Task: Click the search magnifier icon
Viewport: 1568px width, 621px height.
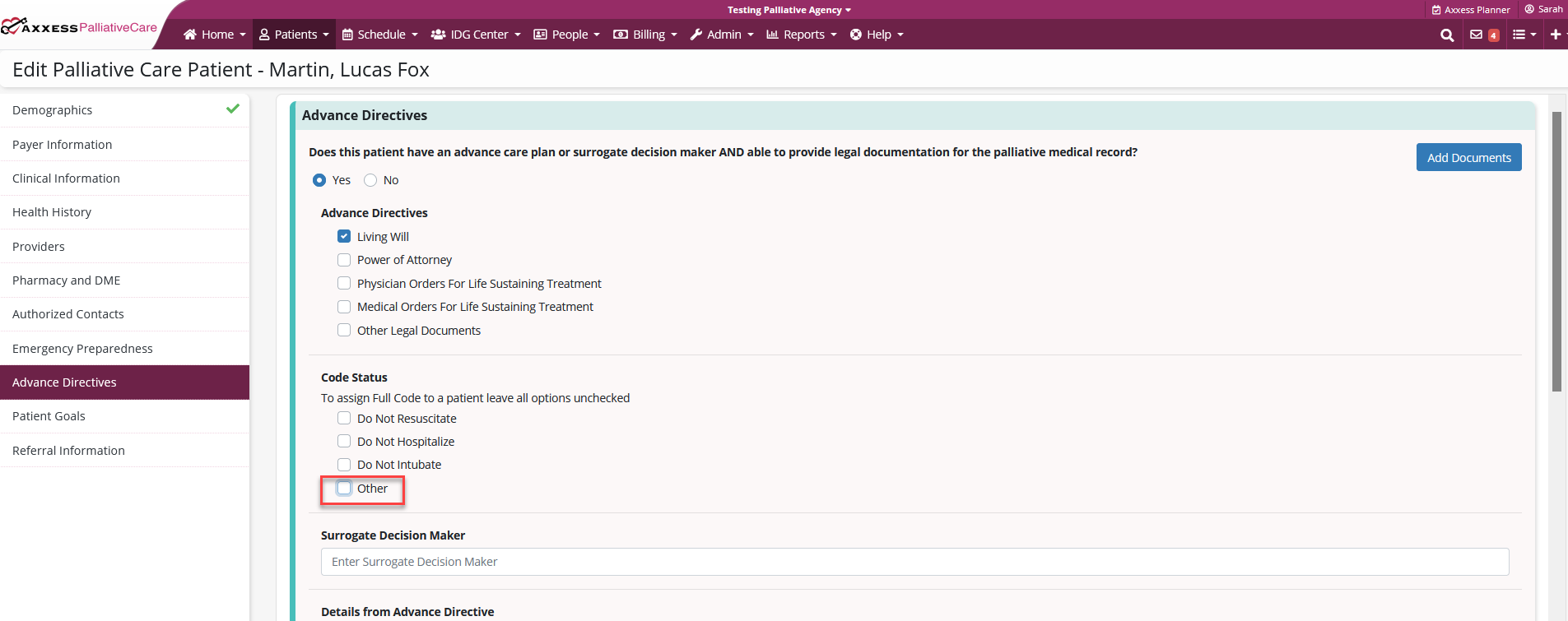Action: pyautogui.click(x=1446, y=35)
